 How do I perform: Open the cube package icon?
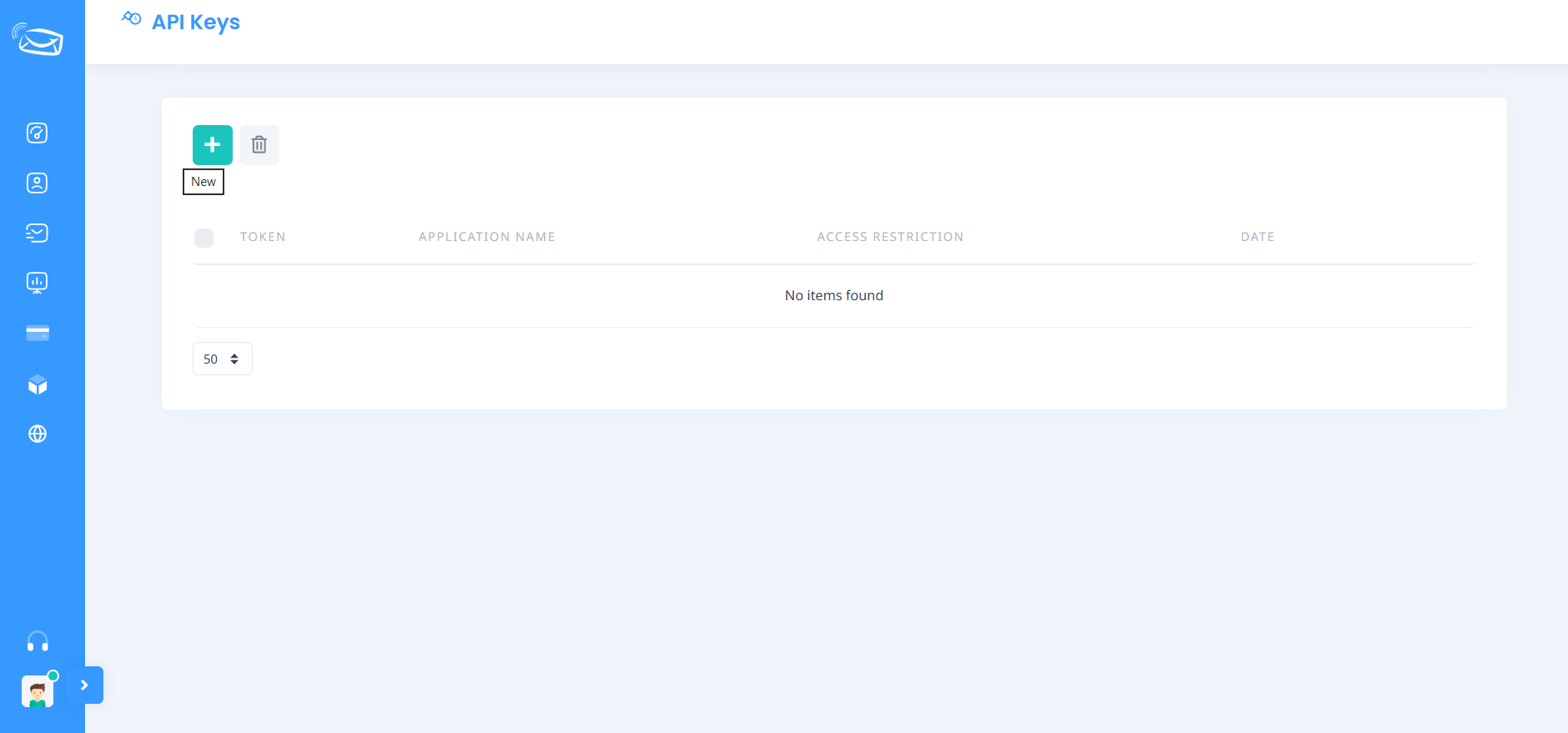[38, 384]
